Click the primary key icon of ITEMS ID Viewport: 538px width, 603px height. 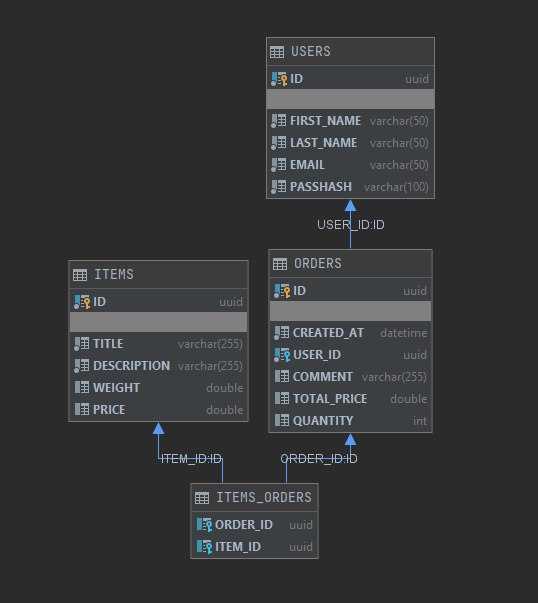click(x=82, y=302)
